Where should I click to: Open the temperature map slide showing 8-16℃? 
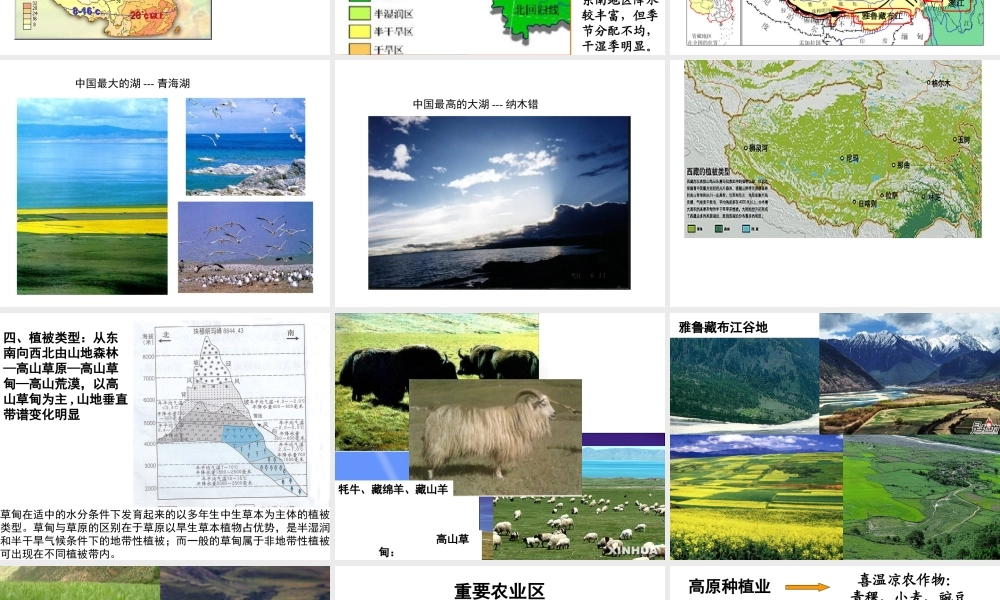pos(113,19)
